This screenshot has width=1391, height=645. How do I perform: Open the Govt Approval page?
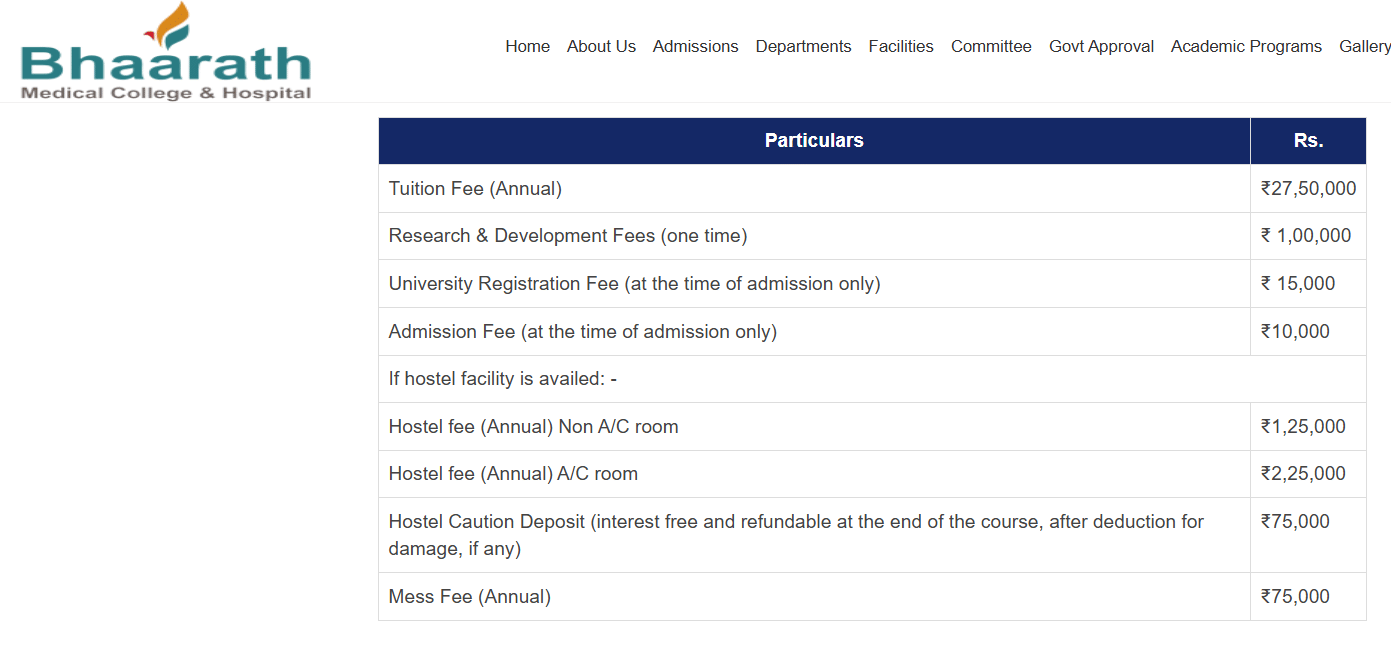point(1101,46)
